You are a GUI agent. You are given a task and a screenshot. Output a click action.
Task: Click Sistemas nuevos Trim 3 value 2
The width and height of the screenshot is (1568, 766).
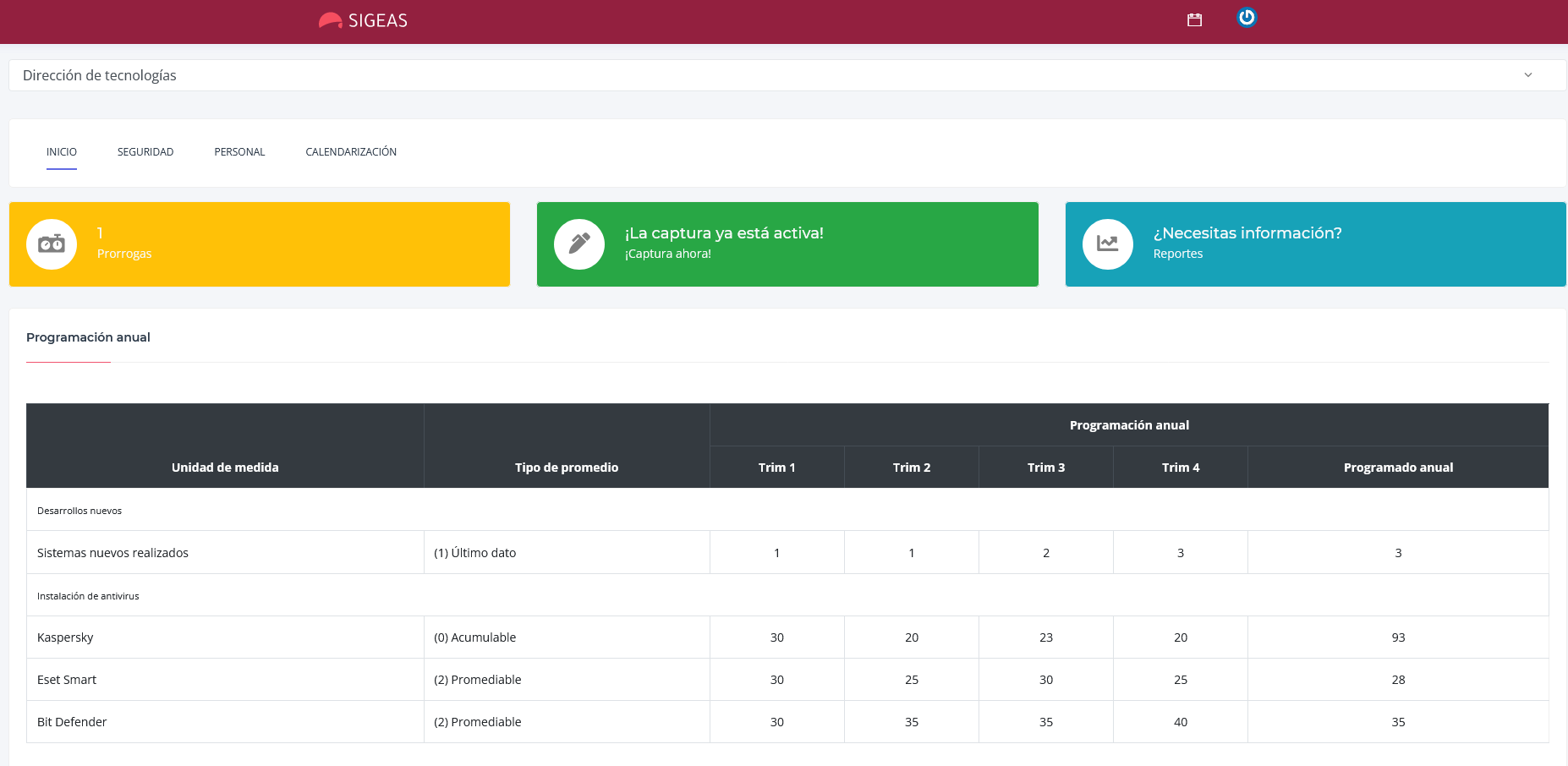(x=1046, y=553)
